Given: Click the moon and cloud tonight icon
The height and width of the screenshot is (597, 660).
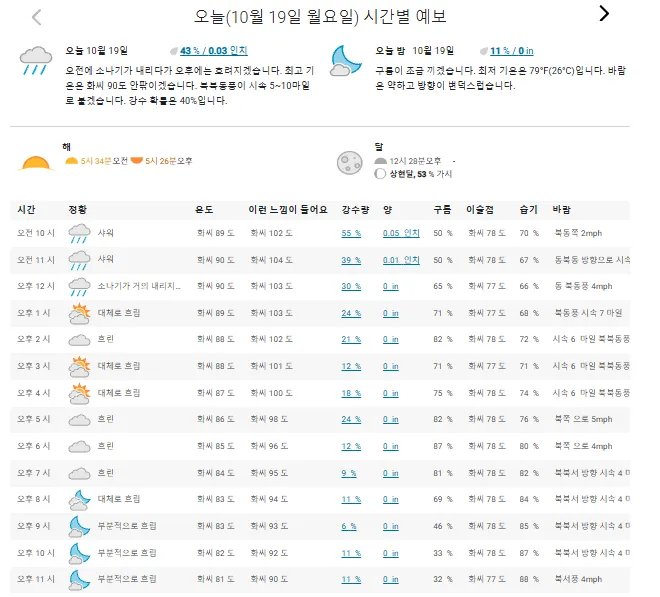Looking at the screenshot, I should [x=346, y=61].
